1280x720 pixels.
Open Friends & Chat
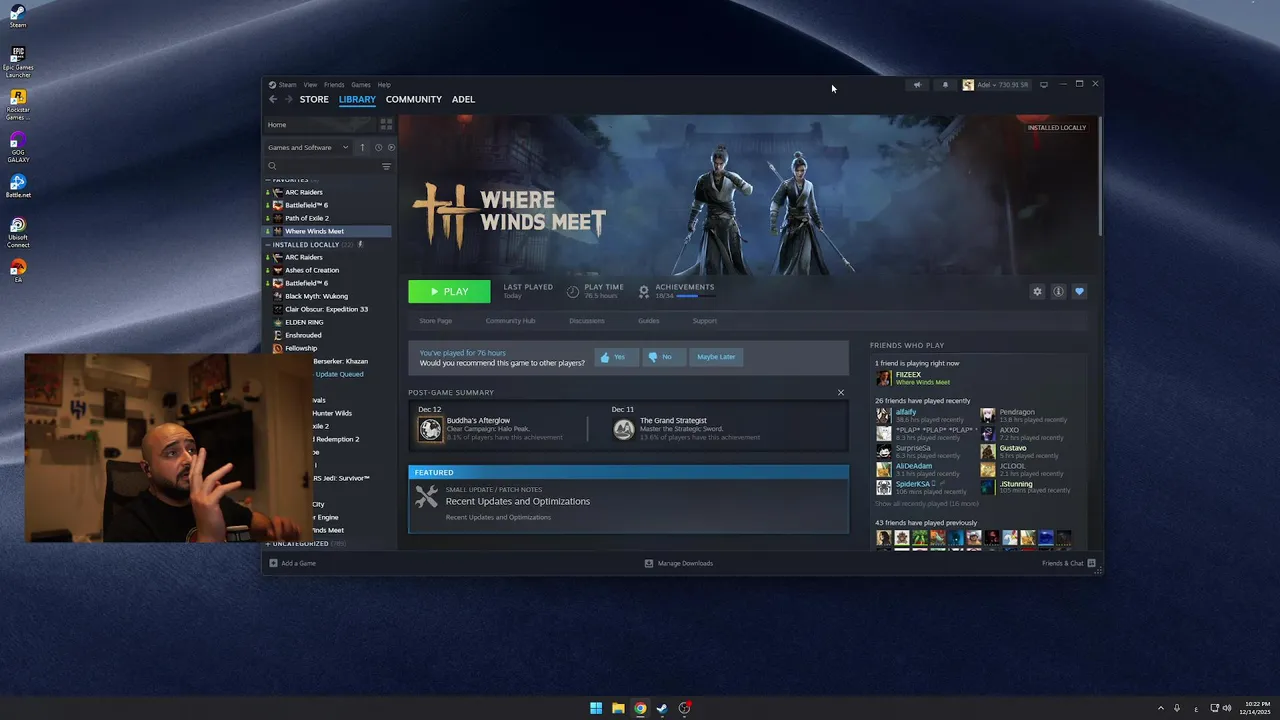pyautogui.click(x=1069, y=563)
